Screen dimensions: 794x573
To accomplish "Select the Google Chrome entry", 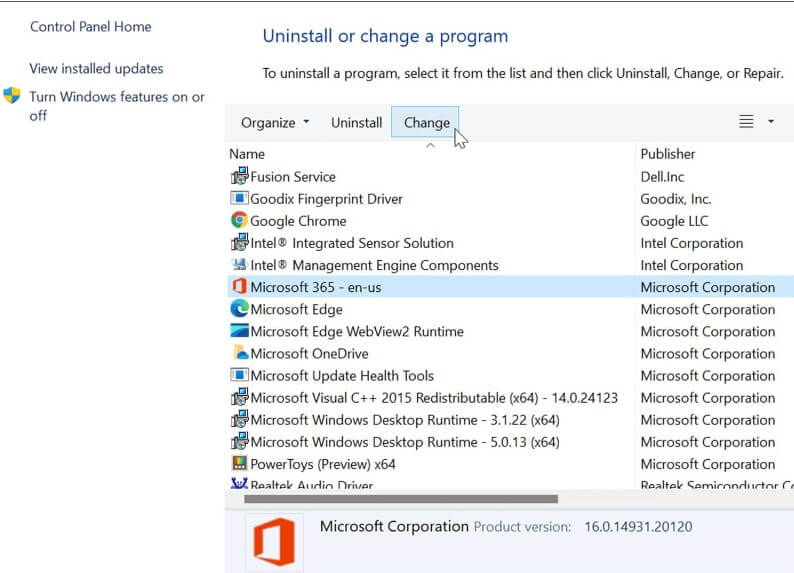I will tap(298, 221).
